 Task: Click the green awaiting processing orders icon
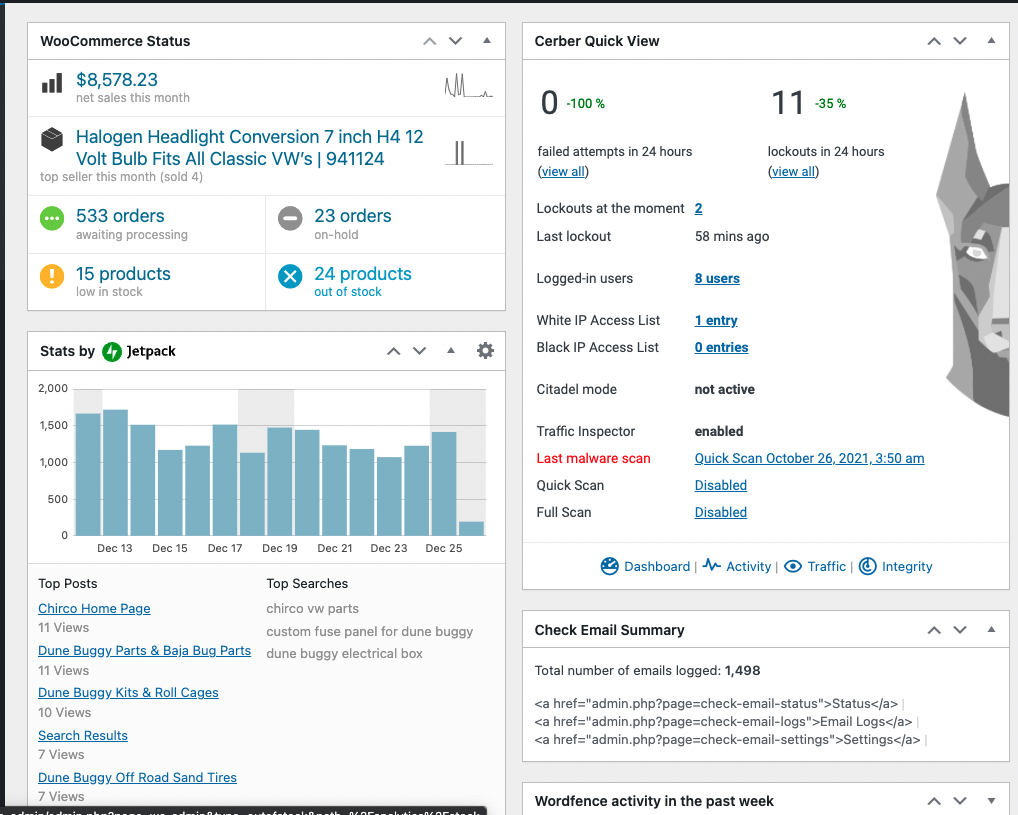tap(52, 218)
